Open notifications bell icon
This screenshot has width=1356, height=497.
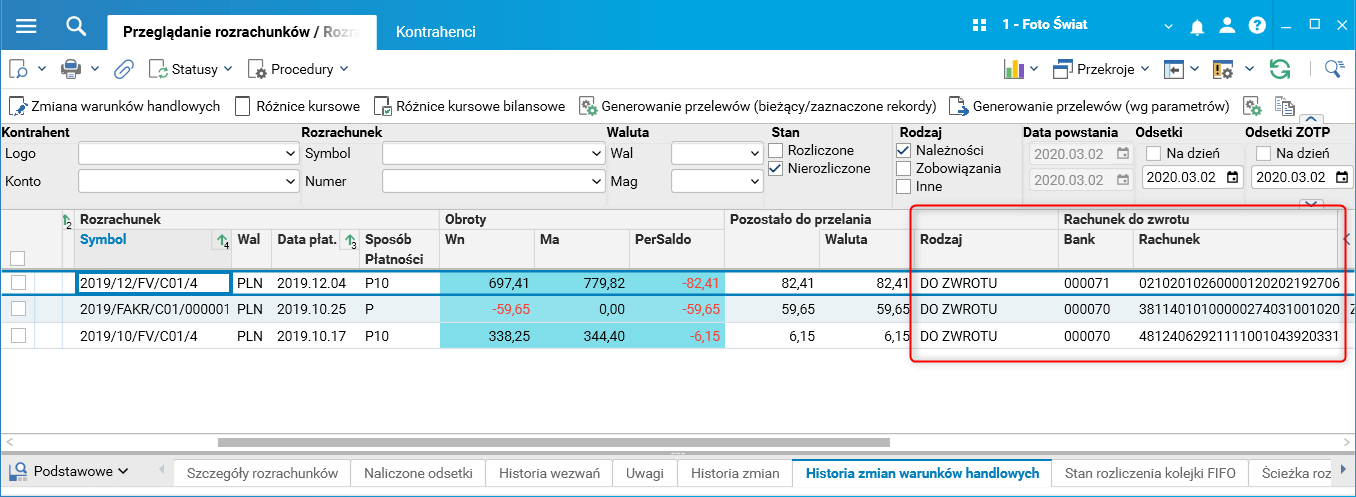click(1197, 27)
